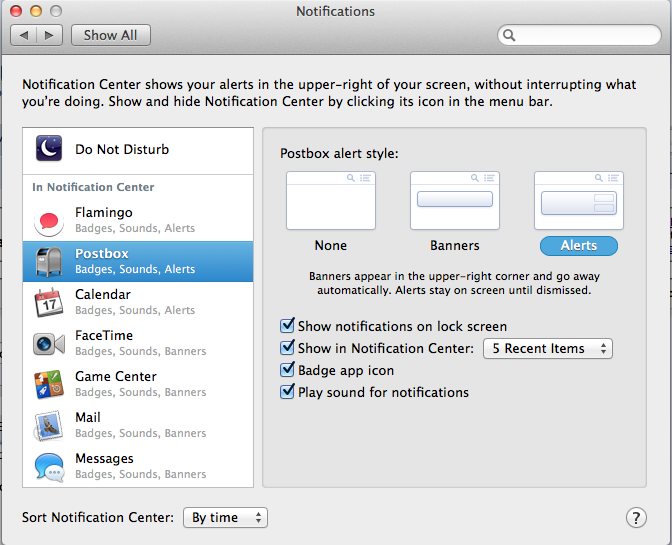Minimize the Notifications window
The height and width of the screenshot is (545, 672).
tap(36, 11)
